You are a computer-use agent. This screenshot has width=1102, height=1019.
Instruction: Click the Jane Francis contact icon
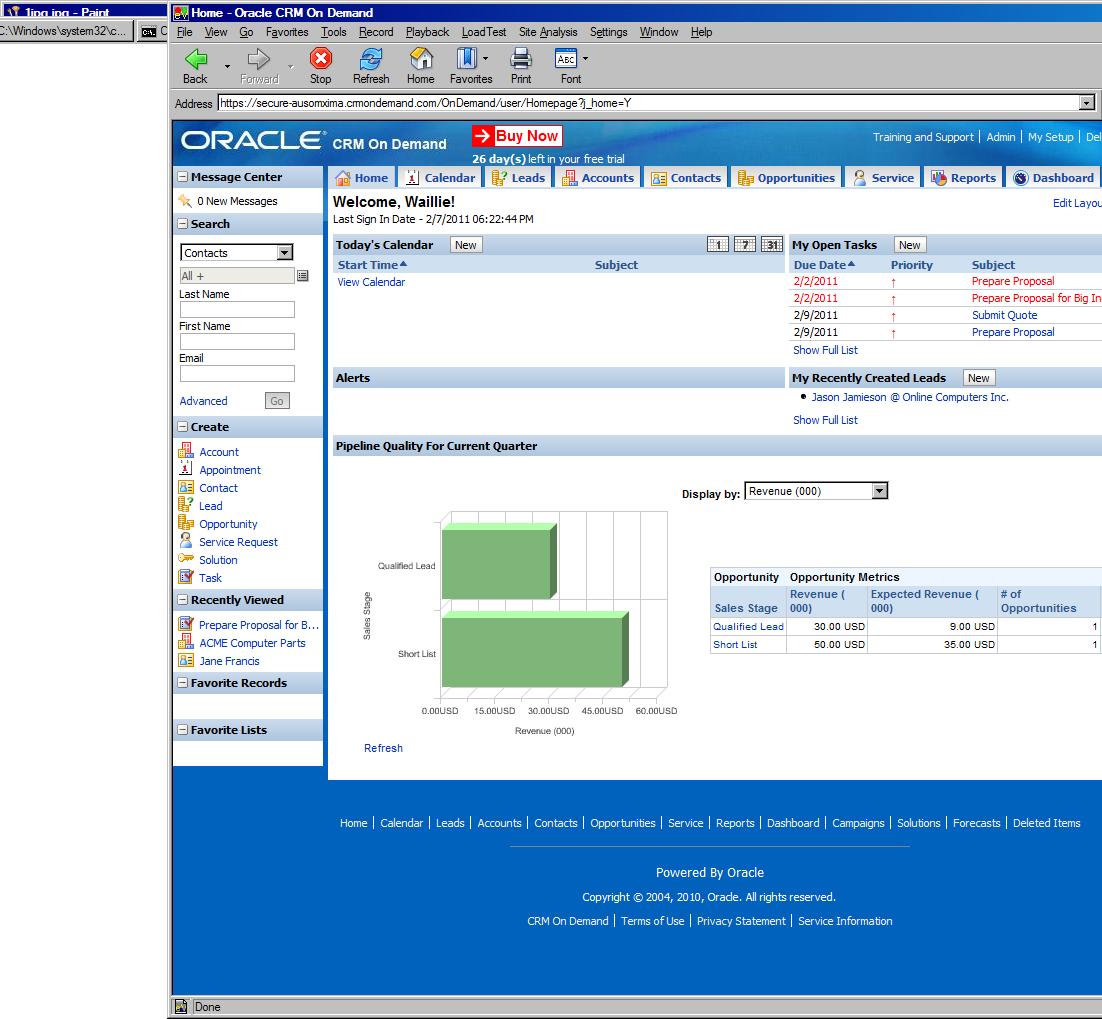pyautogui.click(x=186, y=660)
